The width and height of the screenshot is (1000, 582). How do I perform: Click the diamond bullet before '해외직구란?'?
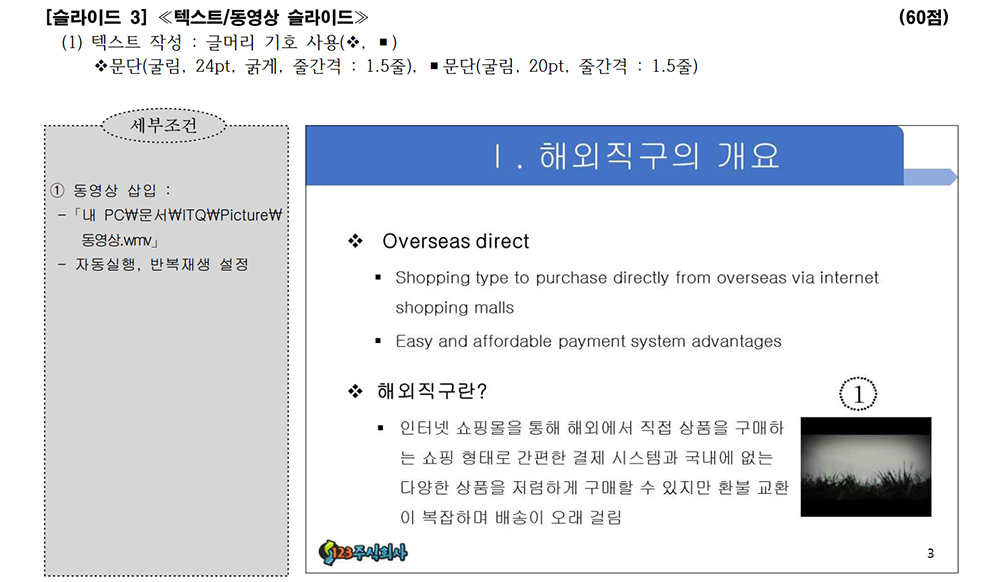355,391
